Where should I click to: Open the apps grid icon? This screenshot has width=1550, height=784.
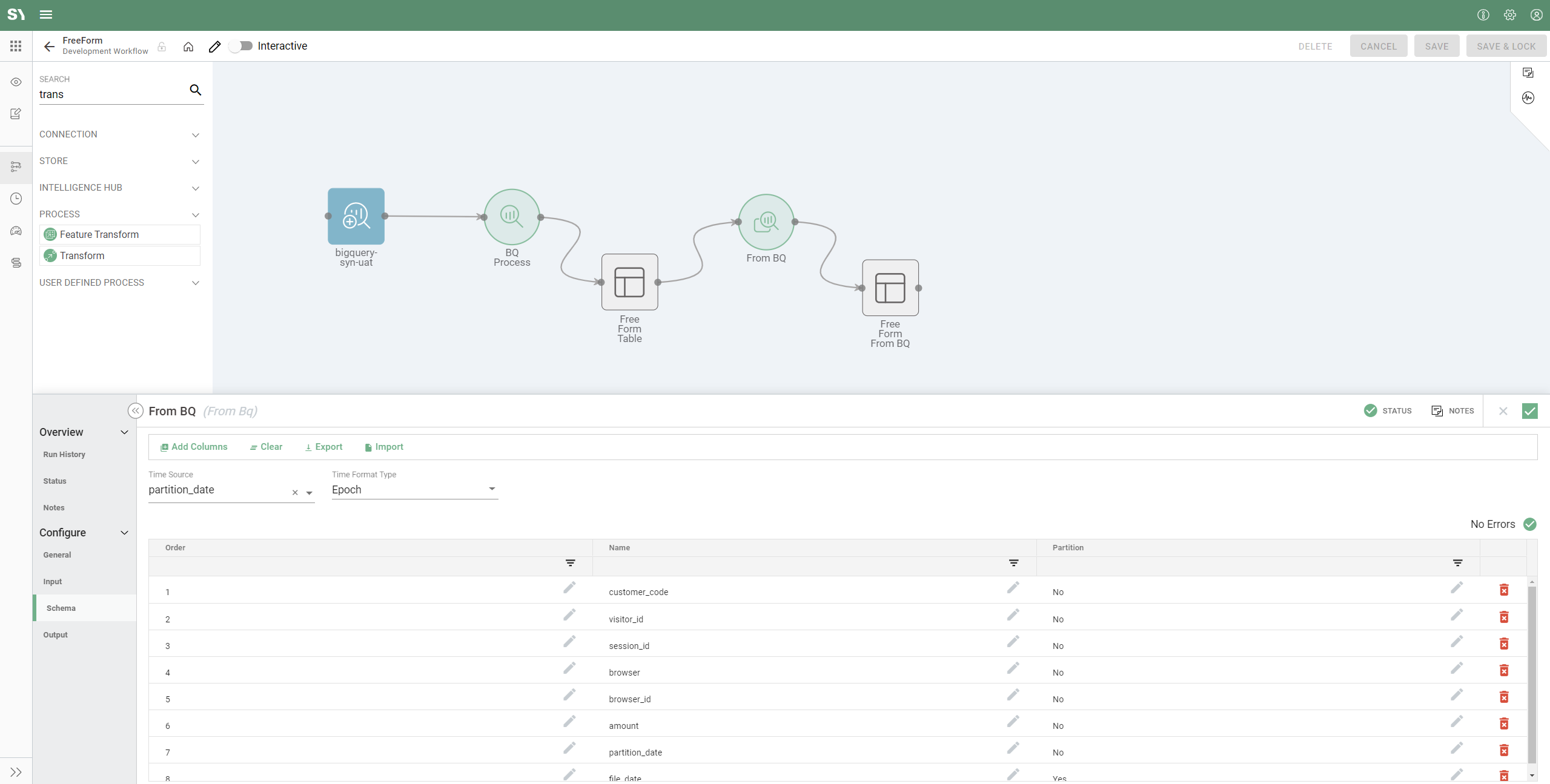[16, 47]
